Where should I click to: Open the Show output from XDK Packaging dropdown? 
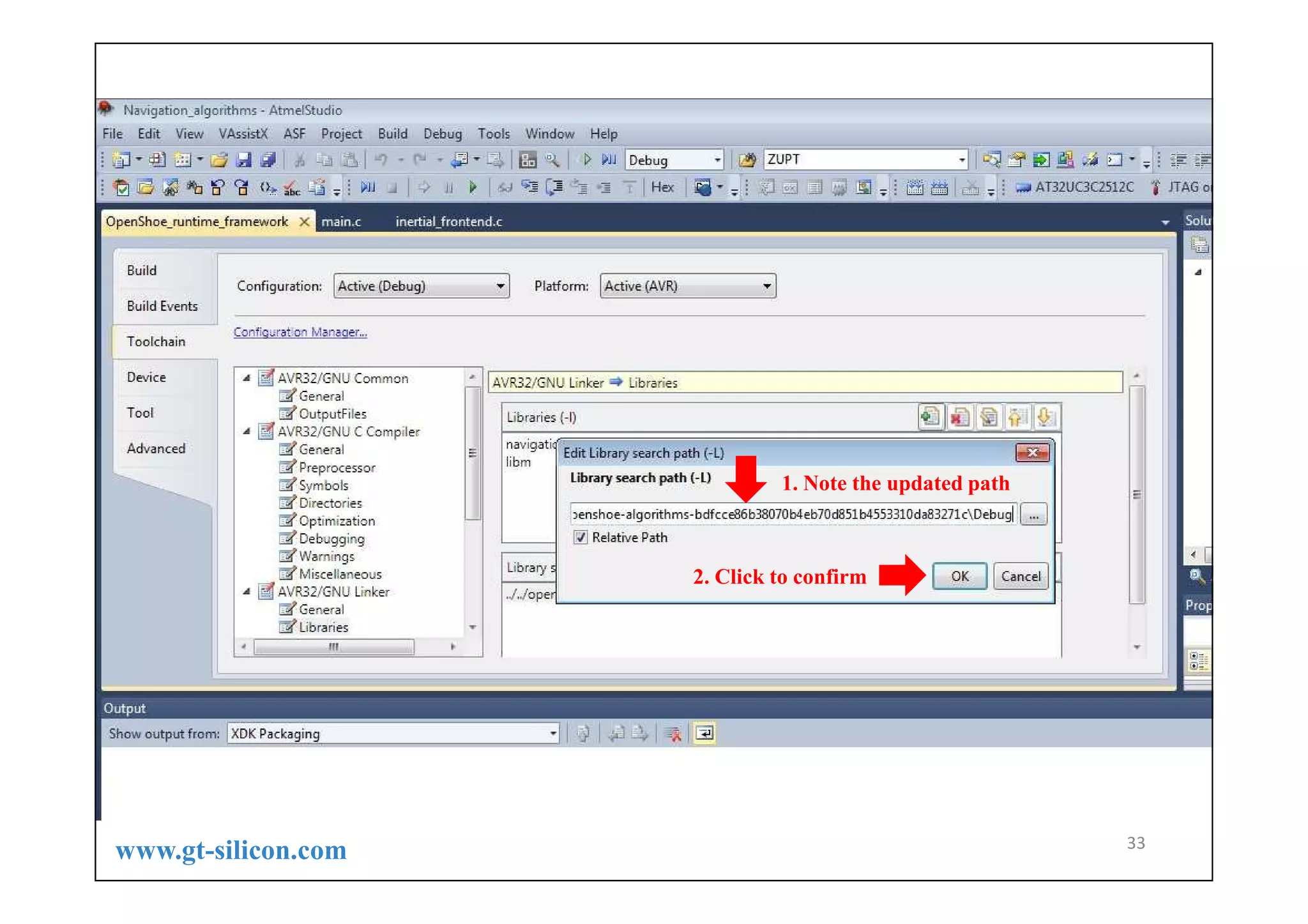tap(553, 734)
